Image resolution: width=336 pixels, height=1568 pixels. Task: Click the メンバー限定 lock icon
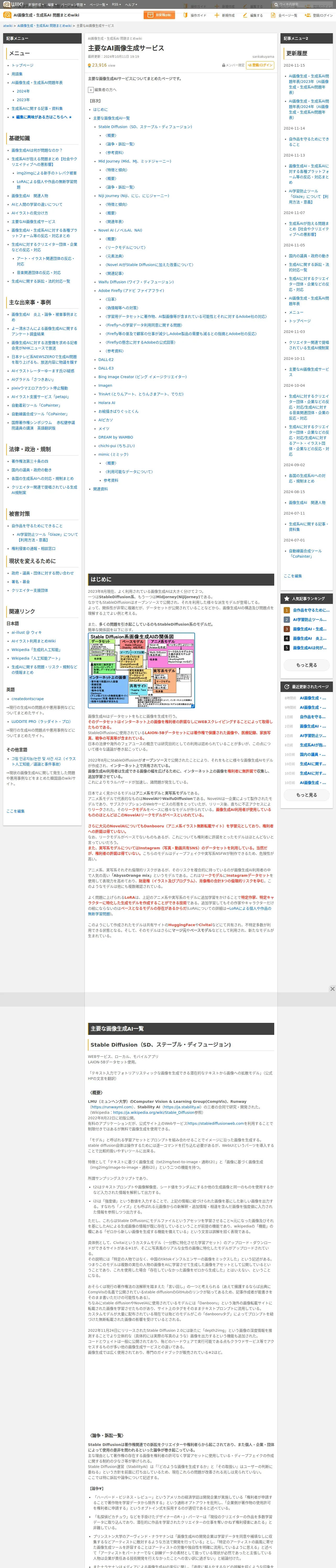[x=224, y=65]
